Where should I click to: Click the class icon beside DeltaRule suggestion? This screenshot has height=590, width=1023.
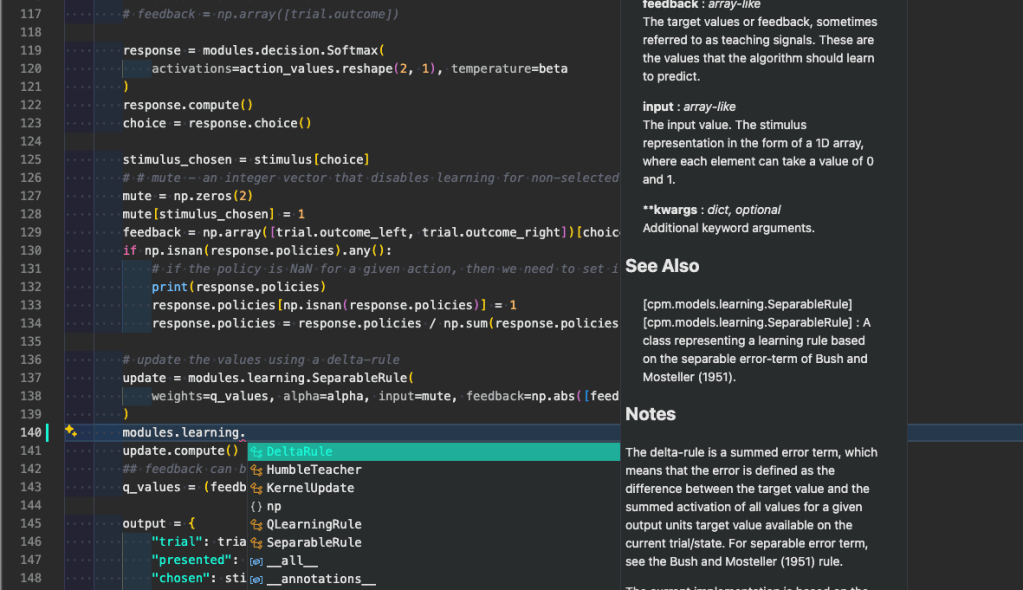click(x=256, y=452)
